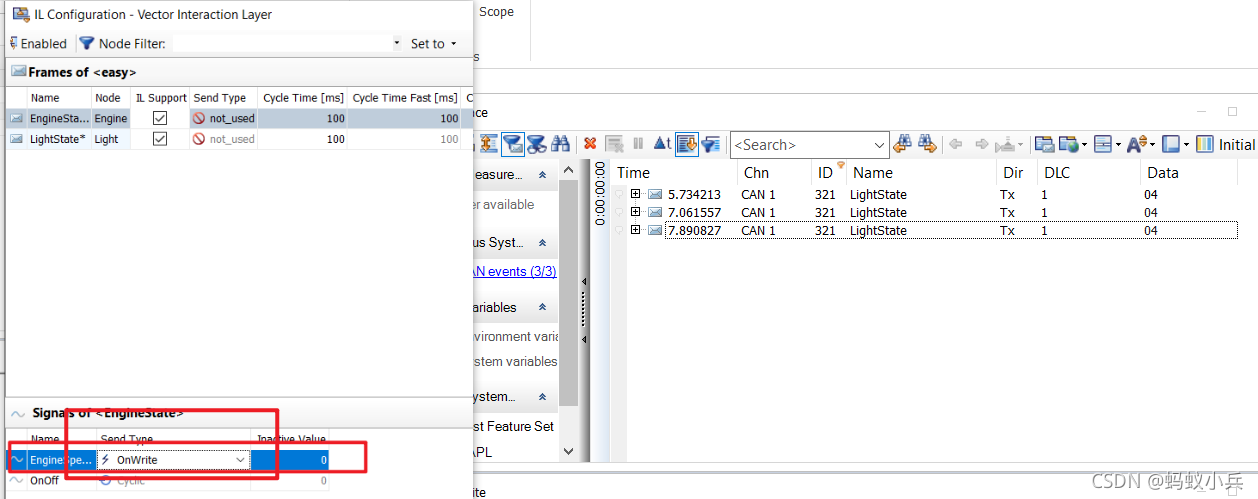
Task: Collapse the 'easure...' sidebar section
Action: [x=543, y=174]
